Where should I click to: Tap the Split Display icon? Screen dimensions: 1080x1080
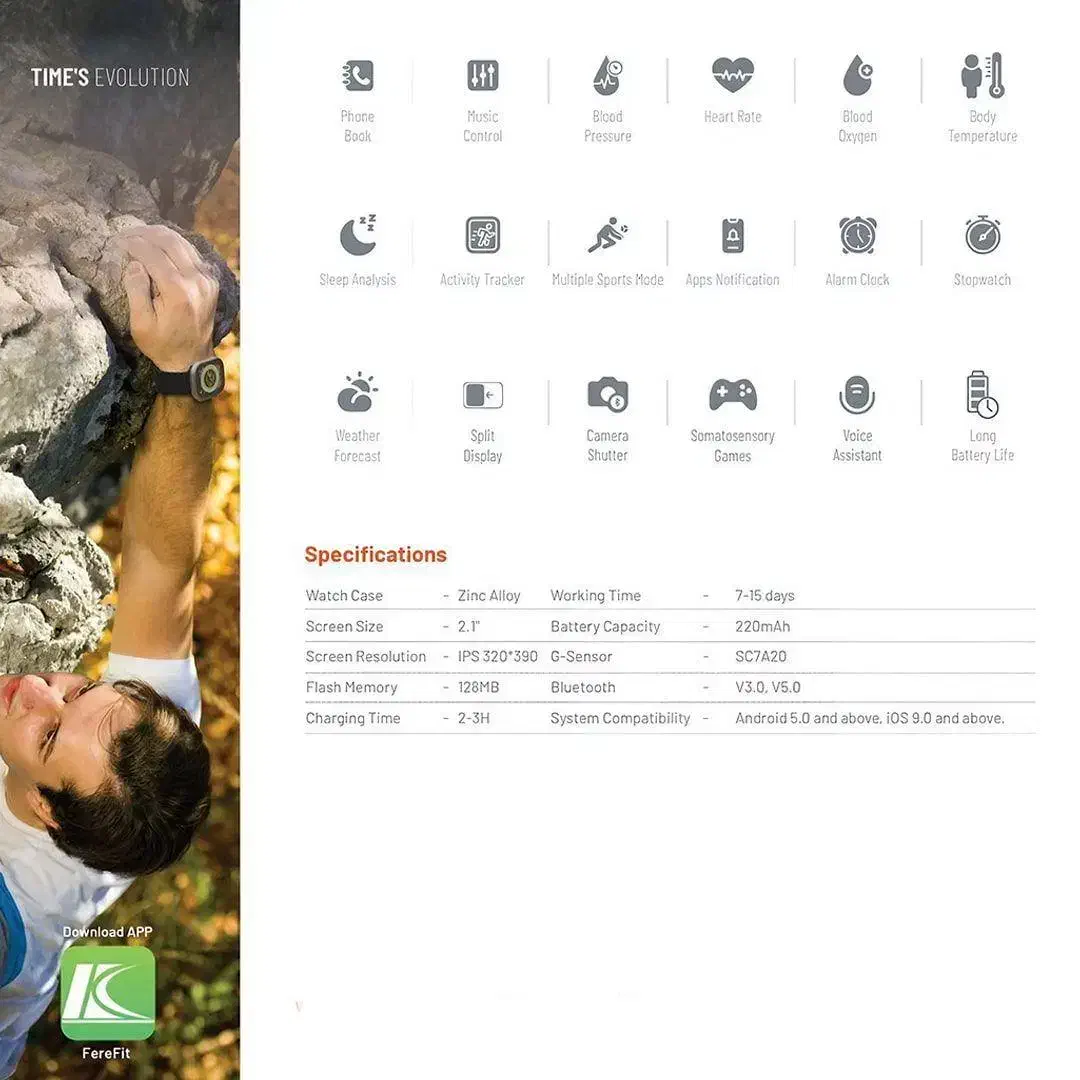(482, 395)
